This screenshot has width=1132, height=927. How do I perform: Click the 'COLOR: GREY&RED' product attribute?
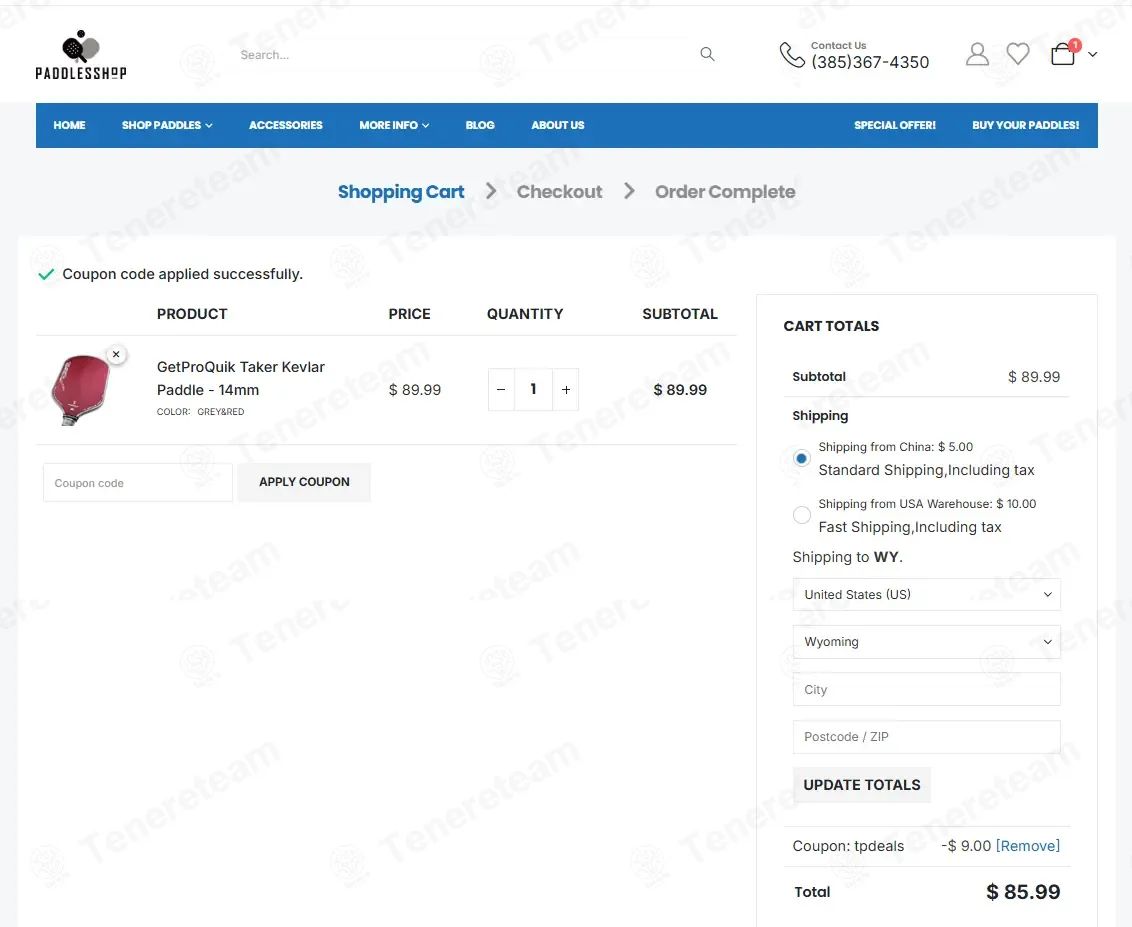[201, 412]
